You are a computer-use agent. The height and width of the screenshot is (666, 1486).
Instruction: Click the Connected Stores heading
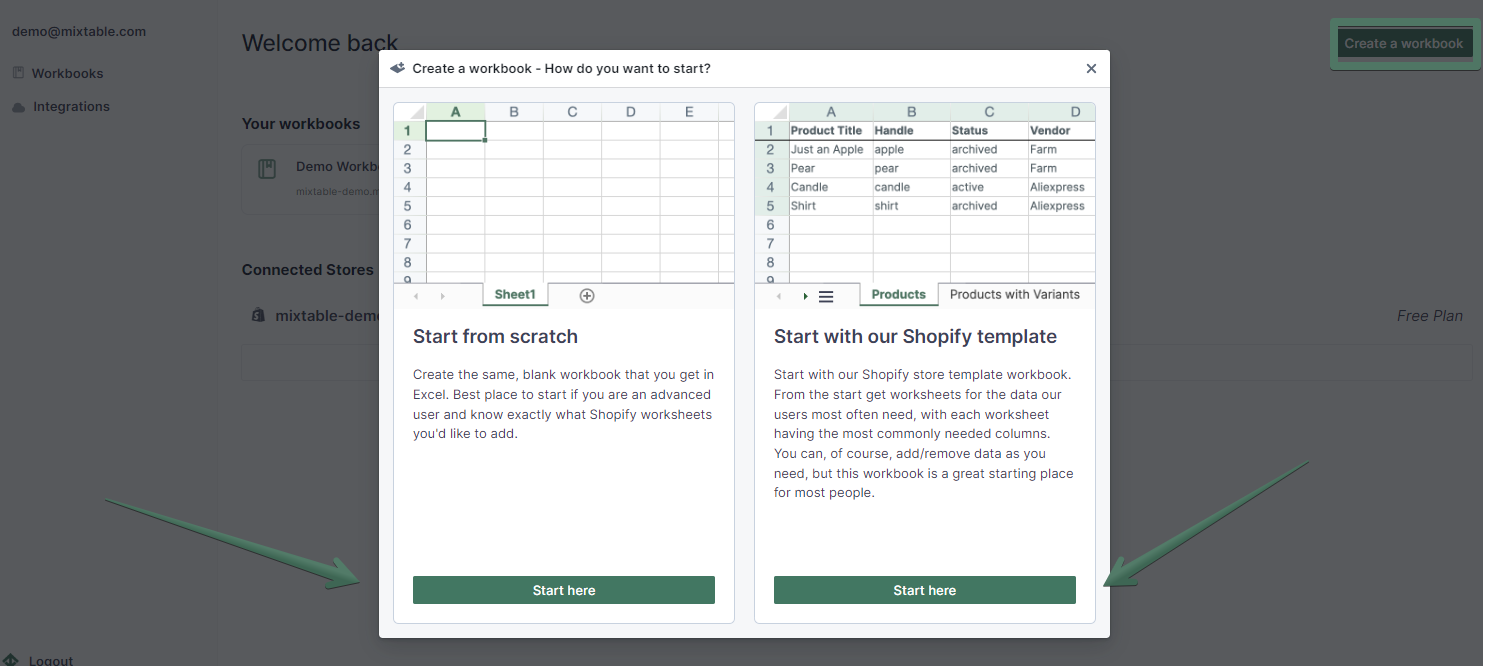click(x=308, y=270)
